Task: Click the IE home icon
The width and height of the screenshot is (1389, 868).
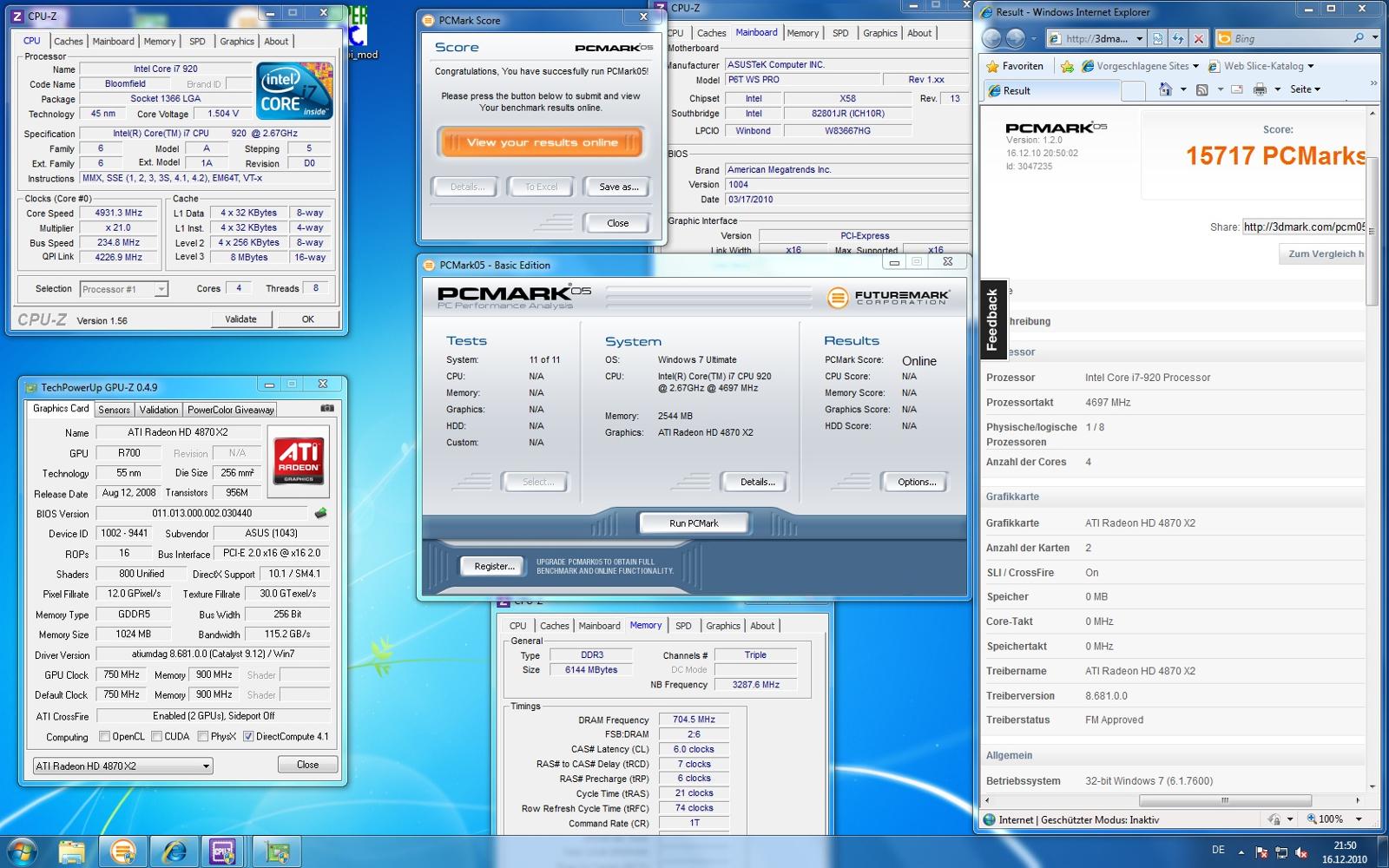Action: (x=1166, y=89)
